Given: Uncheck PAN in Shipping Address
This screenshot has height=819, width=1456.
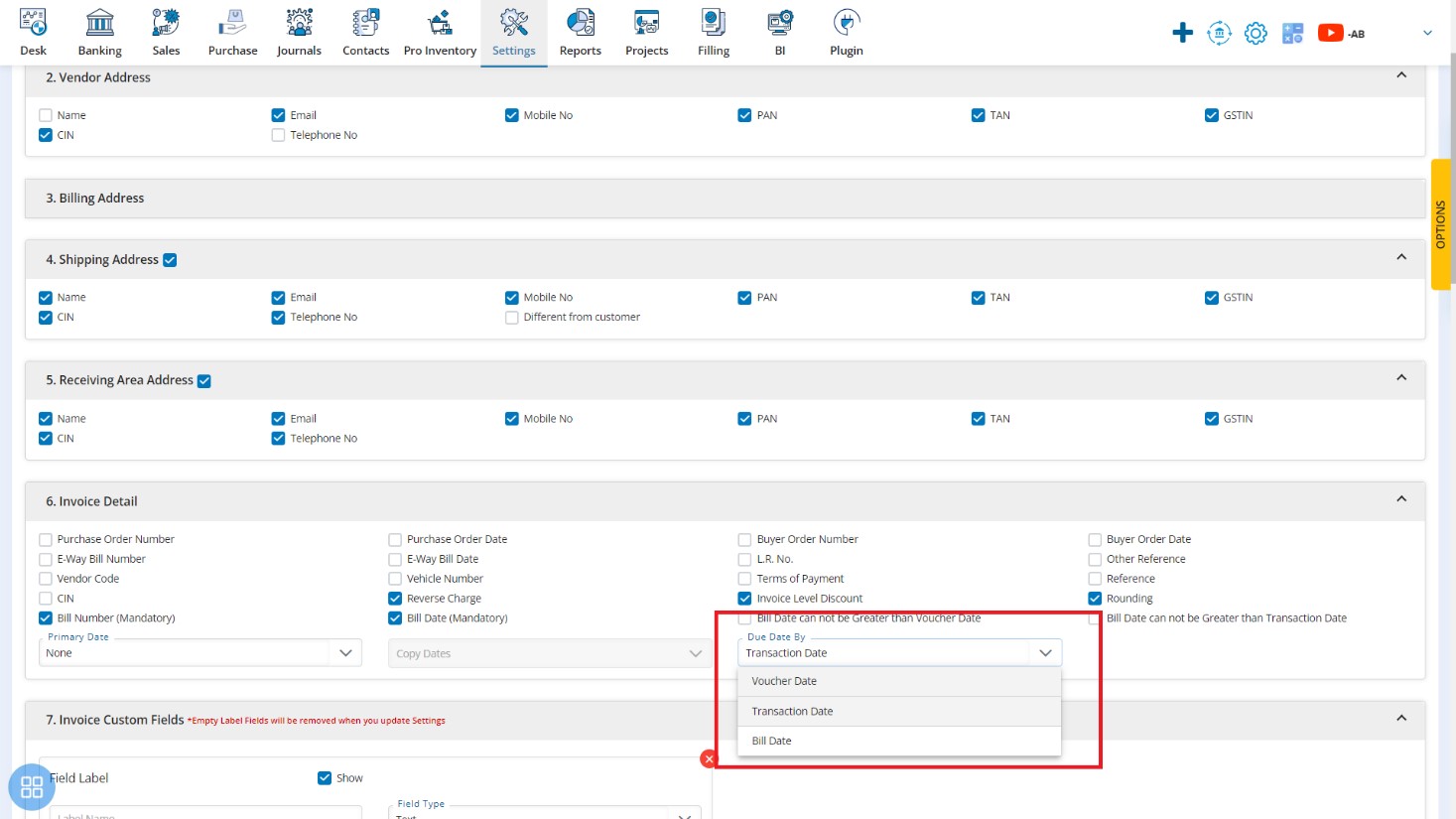Looking at the screenshot, I should 744,298.
